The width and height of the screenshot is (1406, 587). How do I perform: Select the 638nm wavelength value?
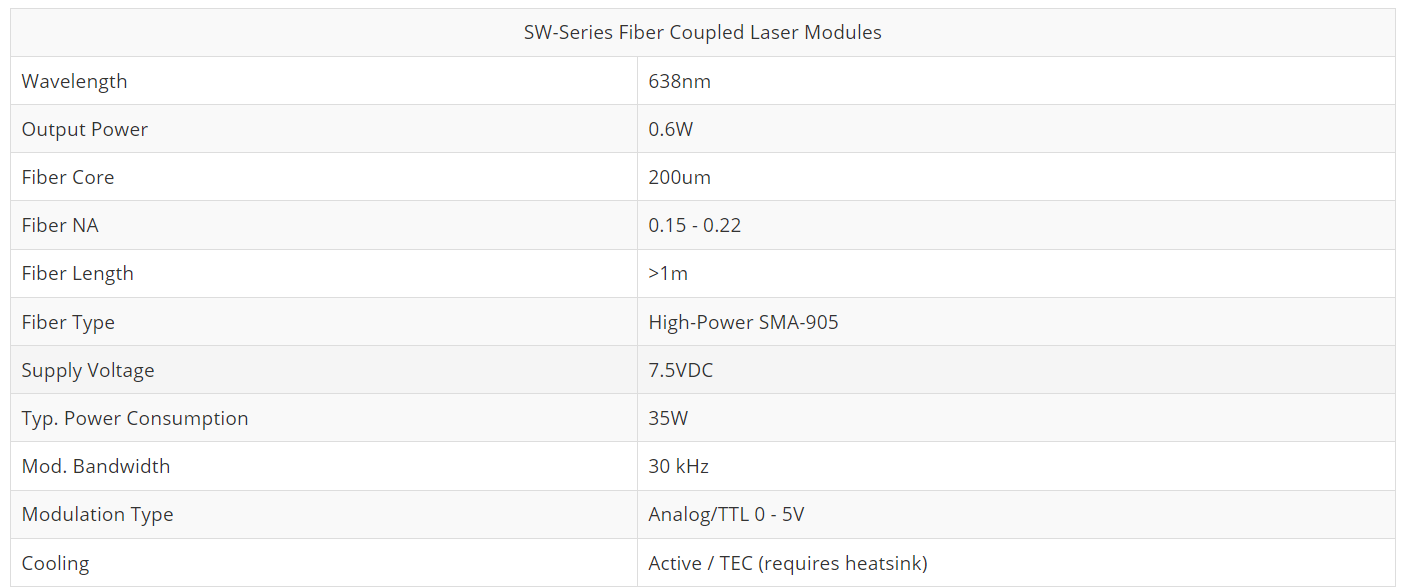[x=679, y=81]
